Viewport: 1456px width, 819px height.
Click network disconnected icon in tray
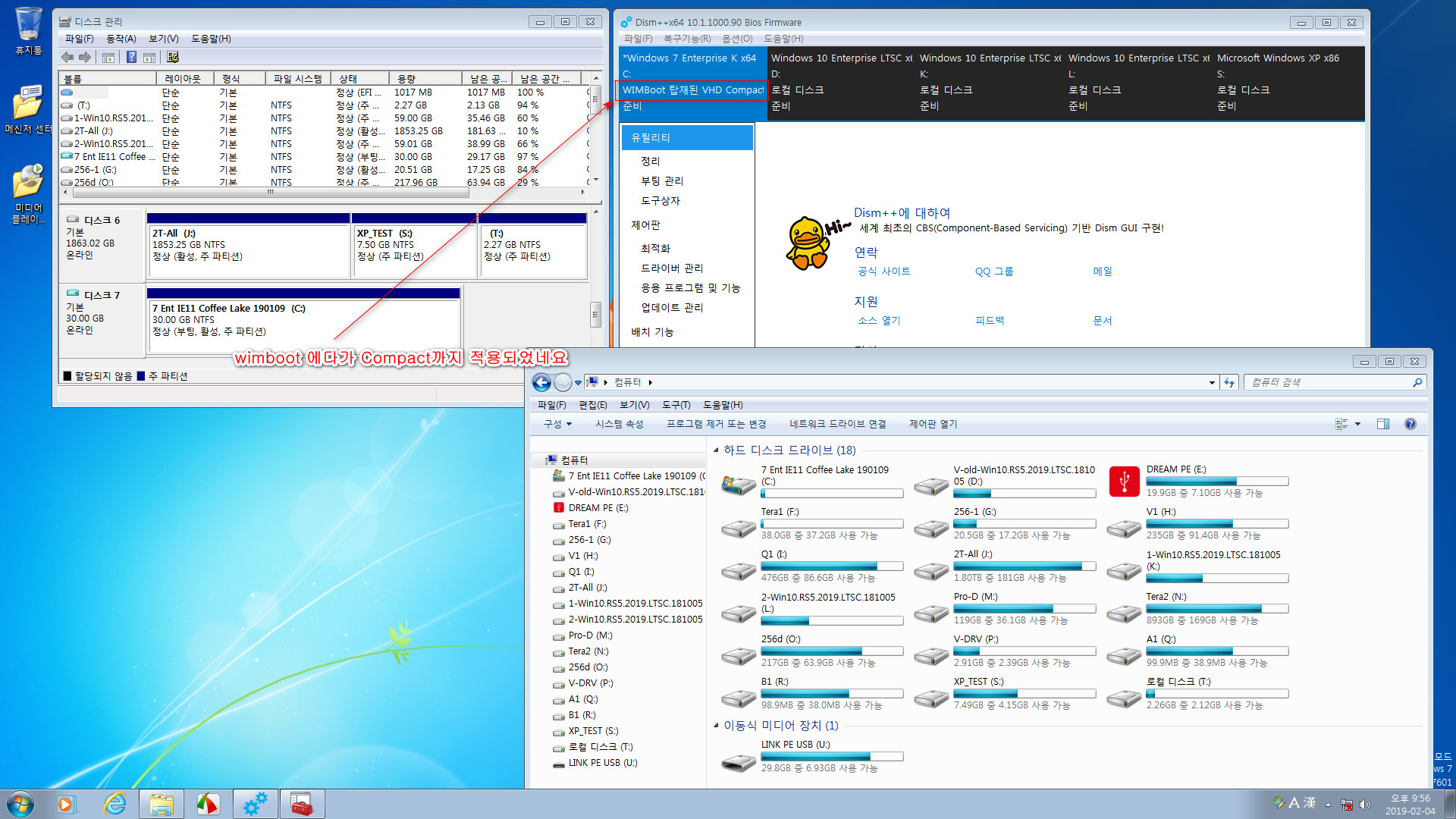tap(1347, 805)
